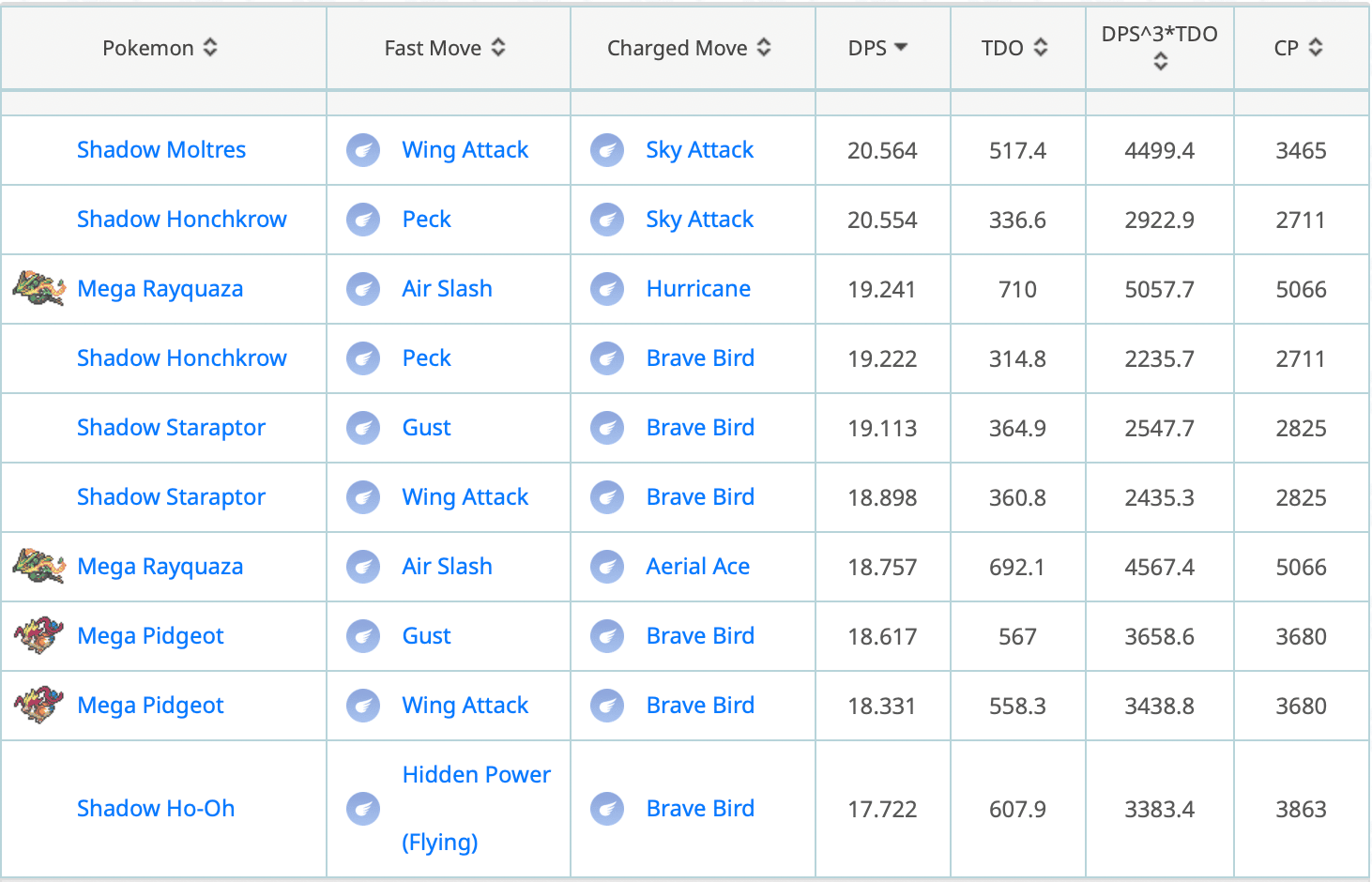Sort table by Fast Move column

pyautogui.click(x=445, y=48)
